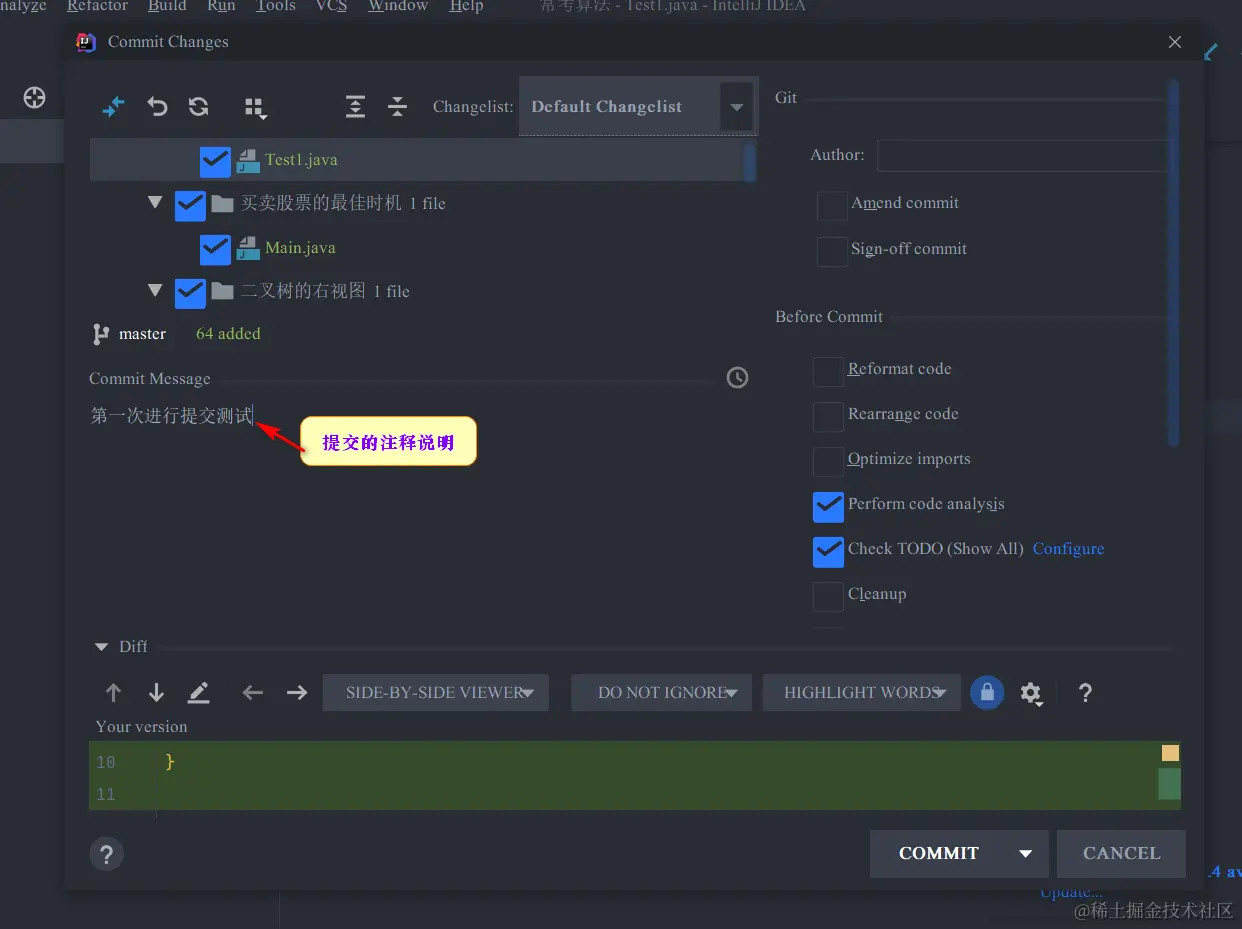
Task: Open commit message history clock icon
Action: pyautogui.click(x=737, y=377)
